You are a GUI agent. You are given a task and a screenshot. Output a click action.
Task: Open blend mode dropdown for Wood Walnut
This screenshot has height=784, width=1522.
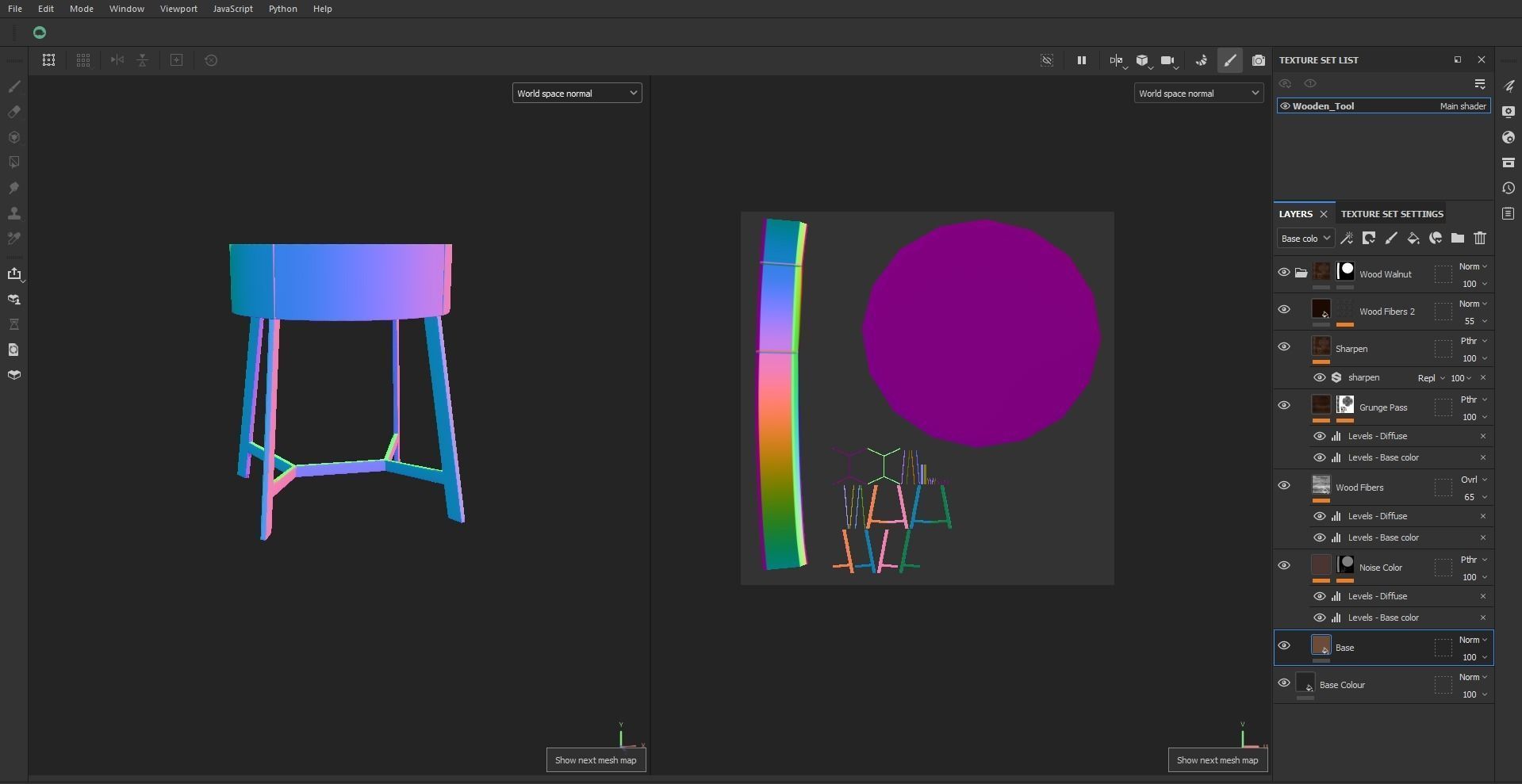click(x=1473, y=266)
